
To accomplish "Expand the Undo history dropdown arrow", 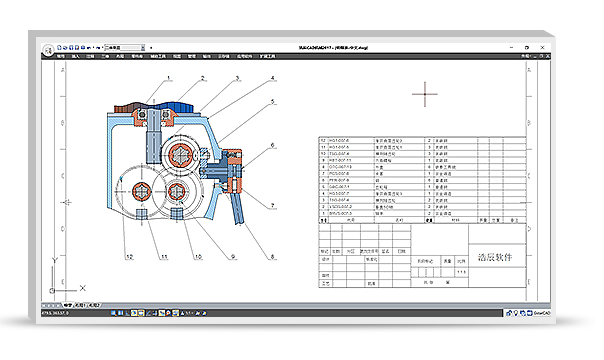I will 94,48.
